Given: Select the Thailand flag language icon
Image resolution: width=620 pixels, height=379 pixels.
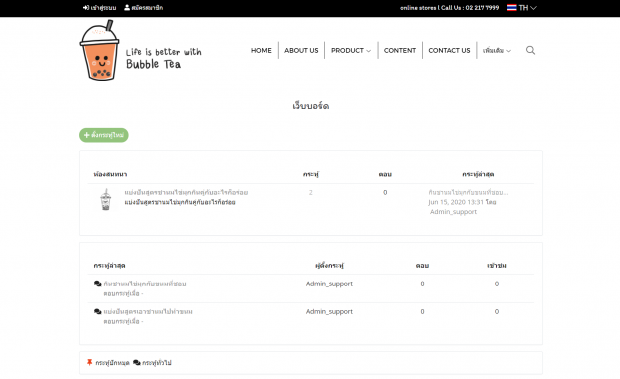Looking at the screenshot, I should point(512,8).
